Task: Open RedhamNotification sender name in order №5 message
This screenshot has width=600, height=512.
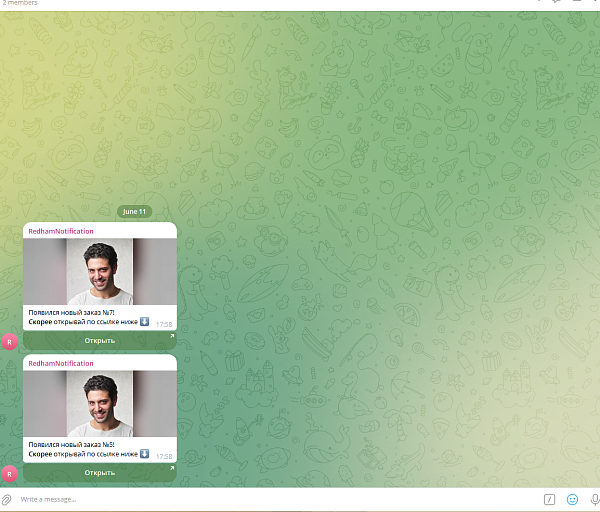Action: point(61,363)
